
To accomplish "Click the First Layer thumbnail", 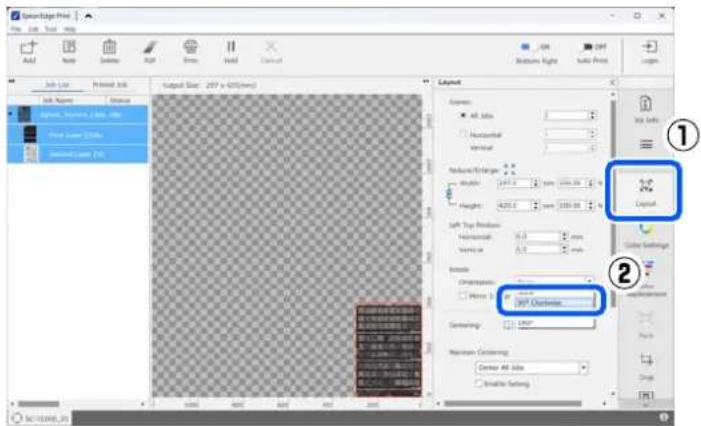I will coord(30,134).
